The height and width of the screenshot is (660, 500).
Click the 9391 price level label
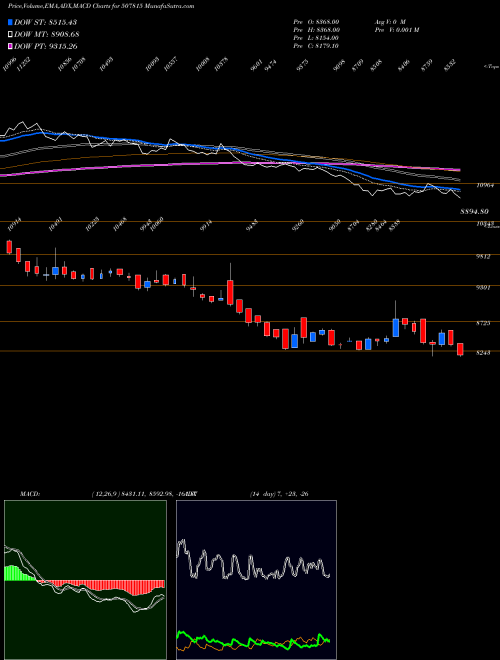click(483, 287)
